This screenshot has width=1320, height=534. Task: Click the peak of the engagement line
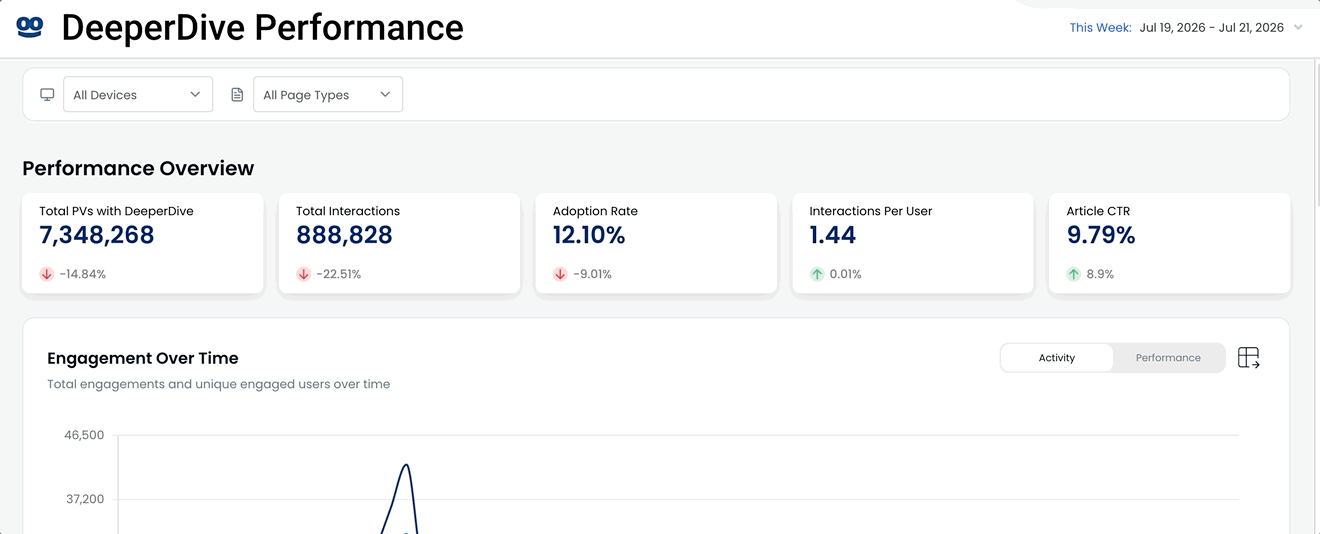click(406, 465)
